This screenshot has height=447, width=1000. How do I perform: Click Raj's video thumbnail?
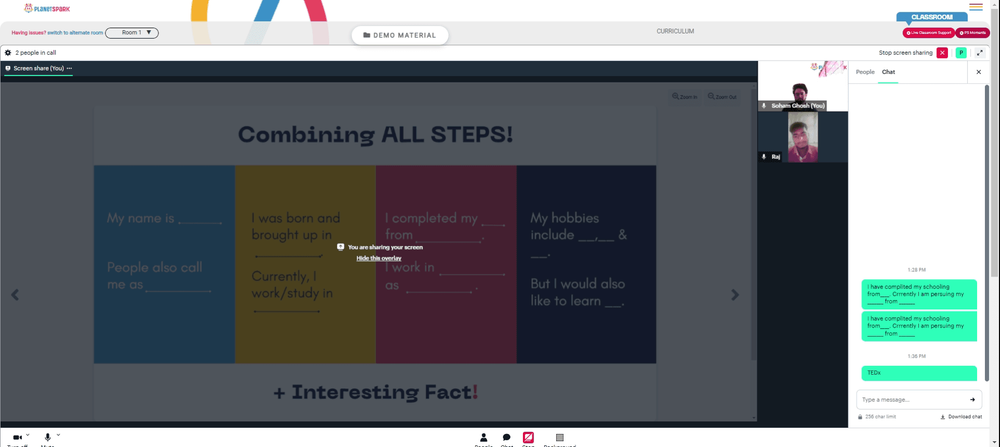802,136
